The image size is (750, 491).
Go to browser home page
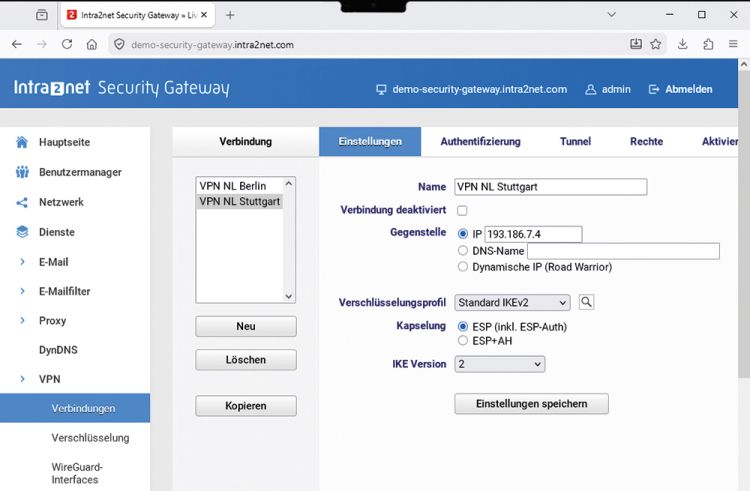pos(92,44)
